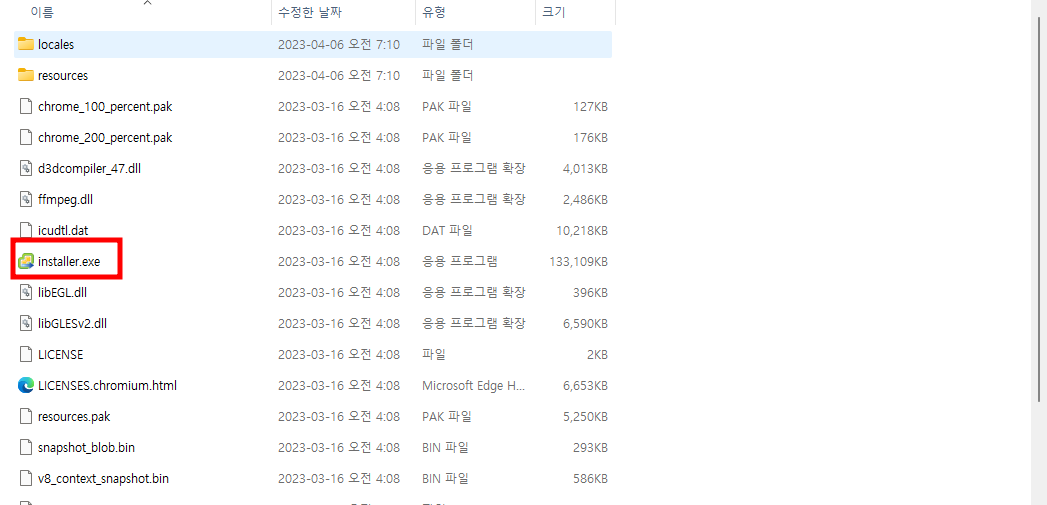The height and width of the screenshot is (505, 1047).
Task: Select the file name libGLESv2.dll
Action: [x=72, y=323]
